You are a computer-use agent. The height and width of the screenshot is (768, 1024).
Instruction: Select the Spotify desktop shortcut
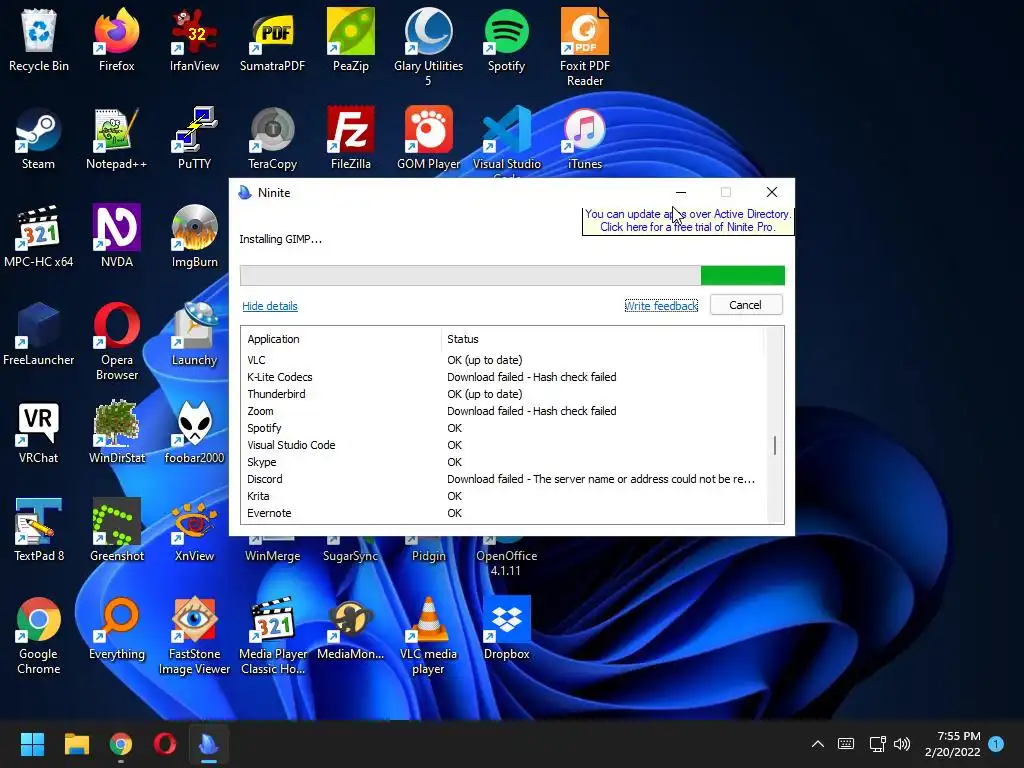506,40
